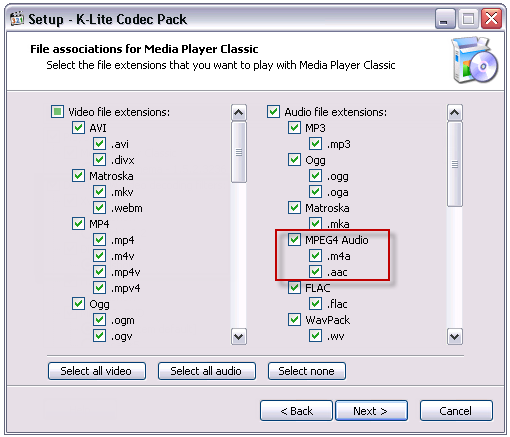Image resolution: width=510 pixels, height=437 pixels.
Task: Click the Select none button
Action: 307,371
